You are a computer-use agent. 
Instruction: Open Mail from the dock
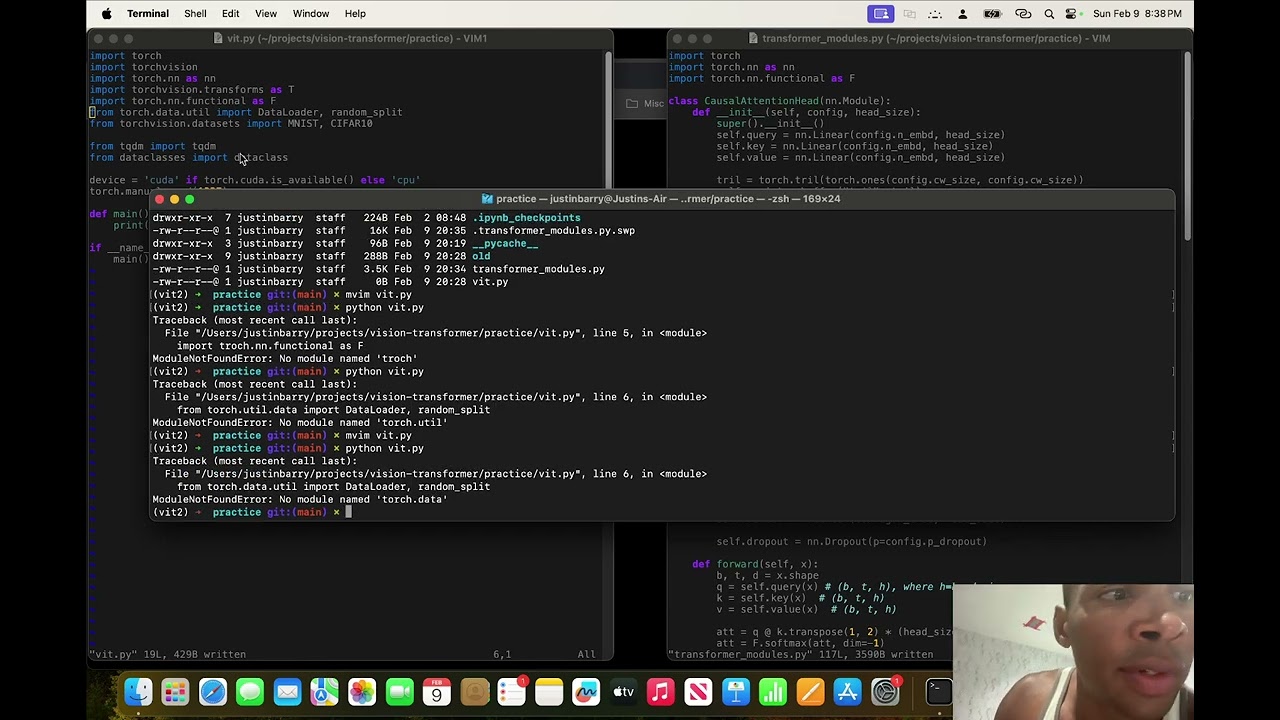click(x=287, y=691)
